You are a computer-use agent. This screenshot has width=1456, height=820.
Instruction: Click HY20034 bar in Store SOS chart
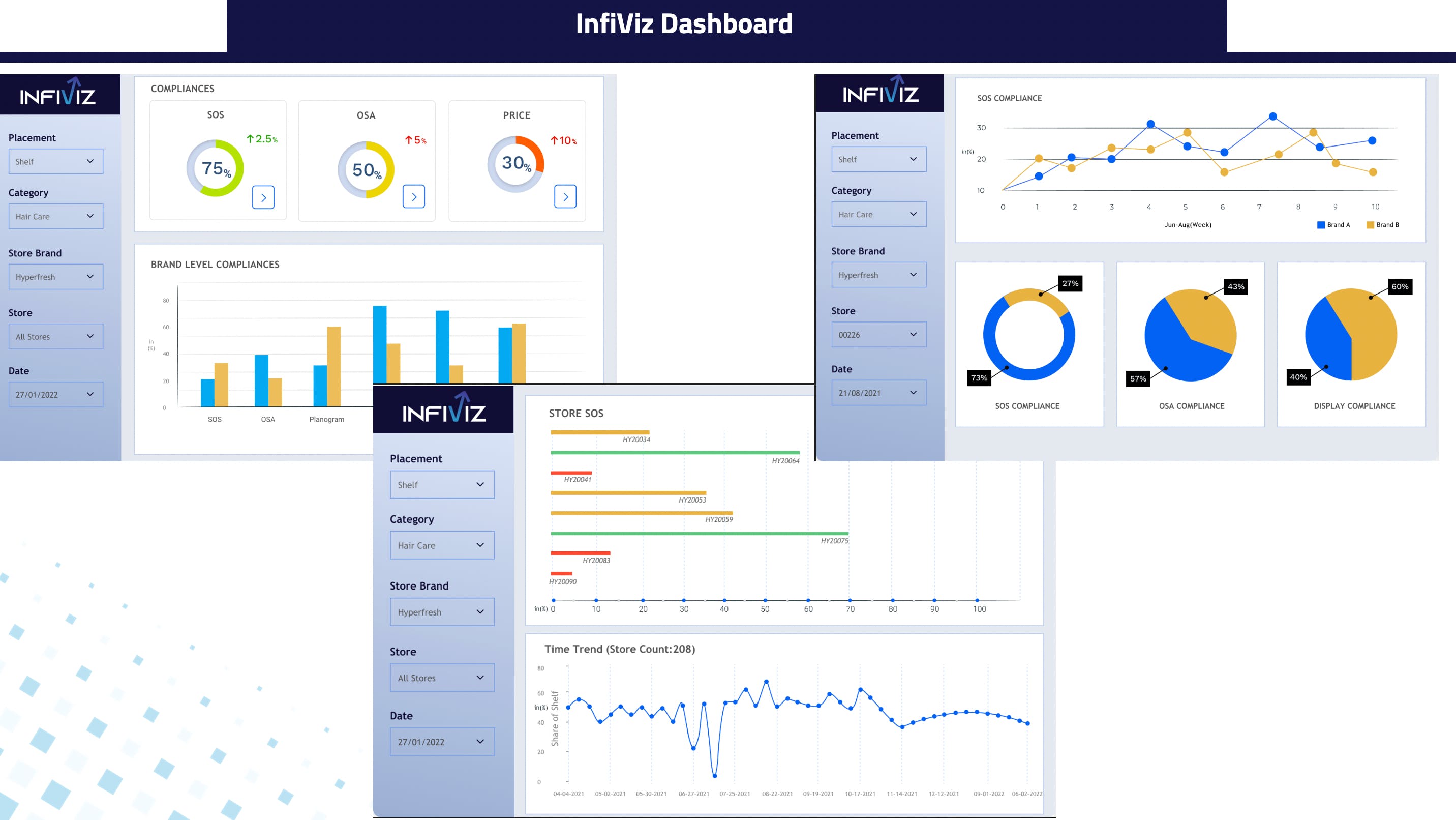(x=600, y=432)
